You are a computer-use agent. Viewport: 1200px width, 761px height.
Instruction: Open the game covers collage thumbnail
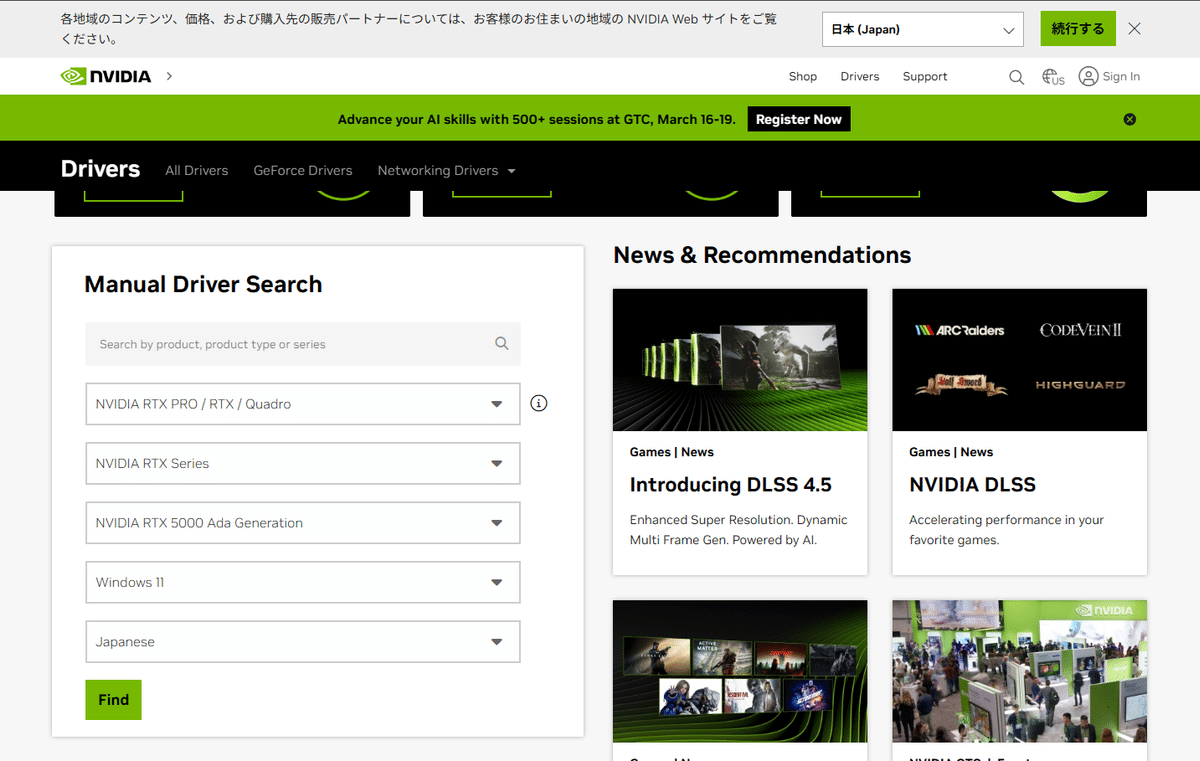(740, 671)
